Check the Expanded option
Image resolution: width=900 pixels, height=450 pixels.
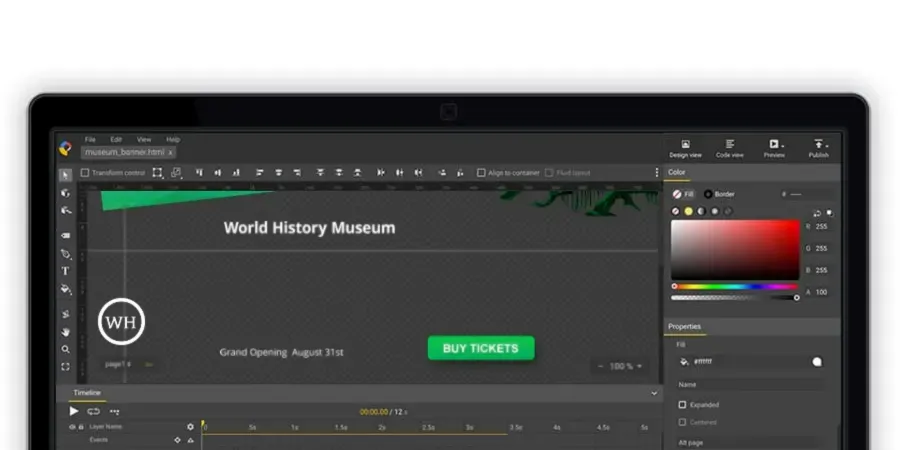pos(683,405)
